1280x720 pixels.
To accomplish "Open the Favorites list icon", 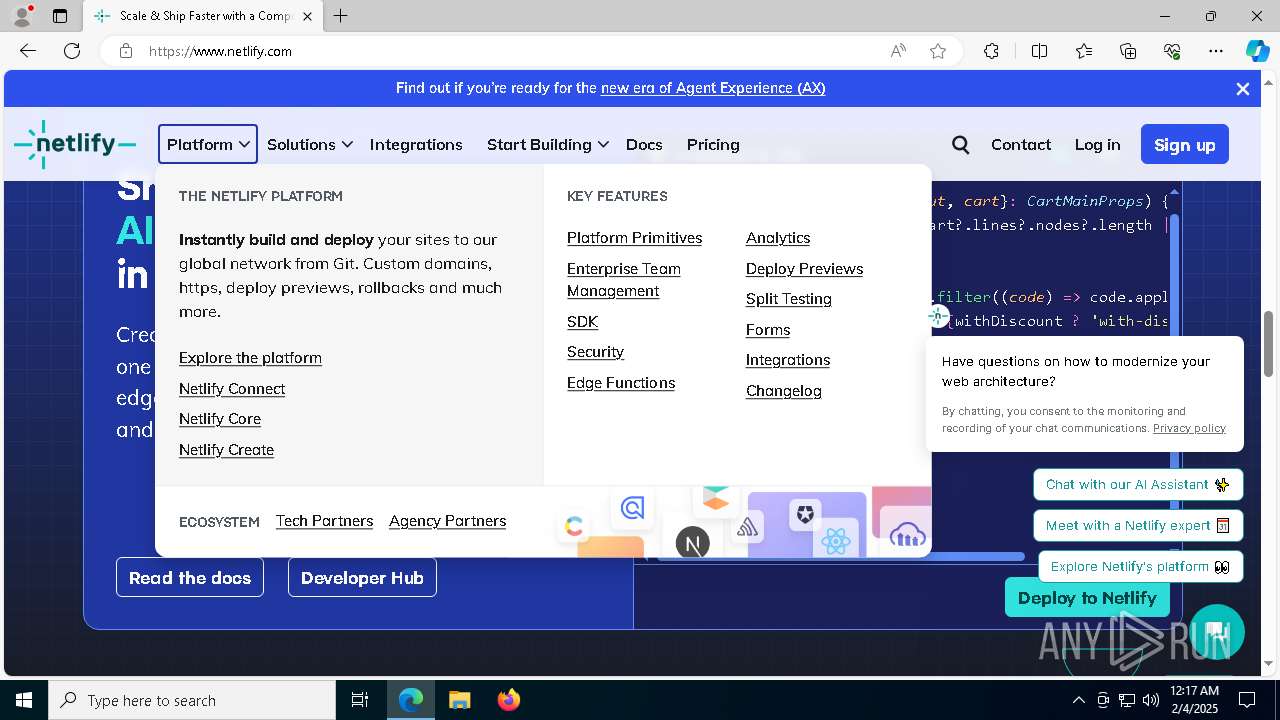I will (1084, 51).
